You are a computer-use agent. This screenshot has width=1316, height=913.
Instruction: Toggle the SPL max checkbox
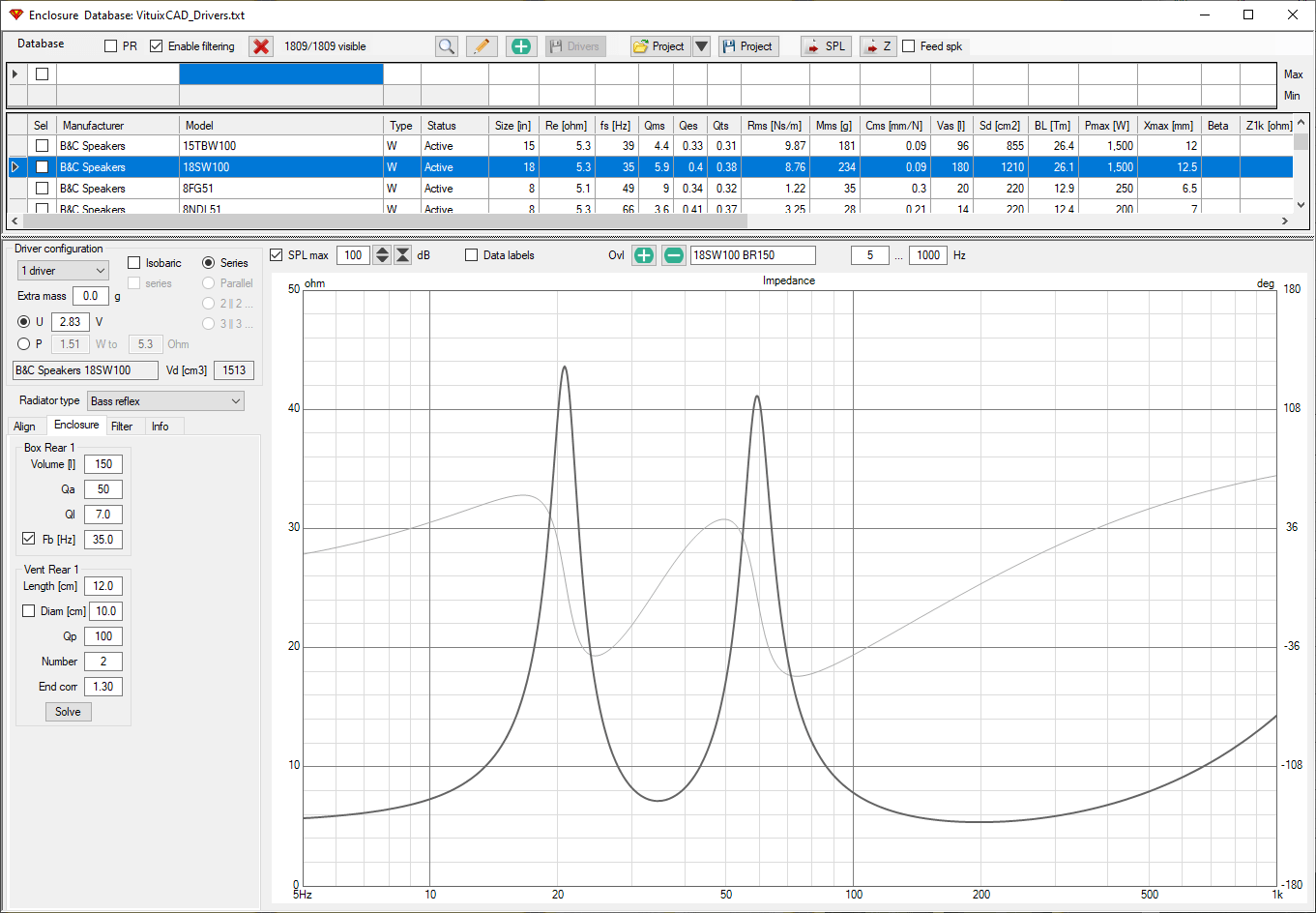277,255
